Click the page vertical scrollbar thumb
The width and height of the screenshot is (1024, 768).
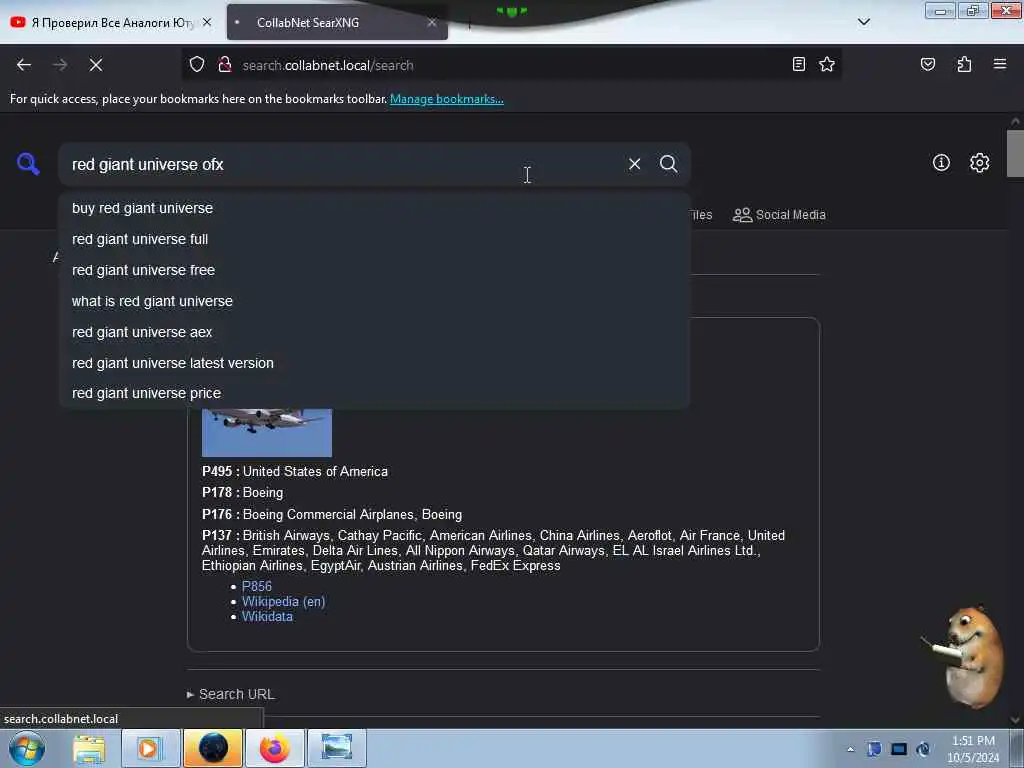pyautogui.click(x=1015, y=153)
